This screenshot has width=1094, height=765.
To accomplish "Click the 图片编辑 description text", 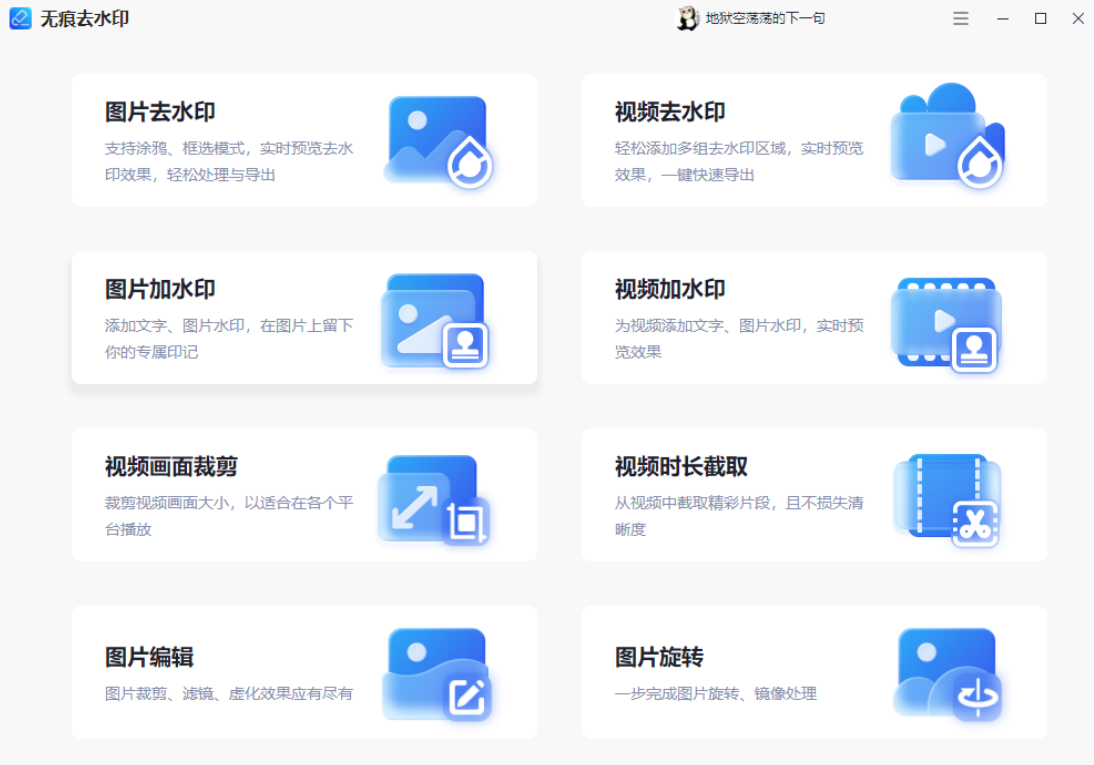I will point(229,693).
